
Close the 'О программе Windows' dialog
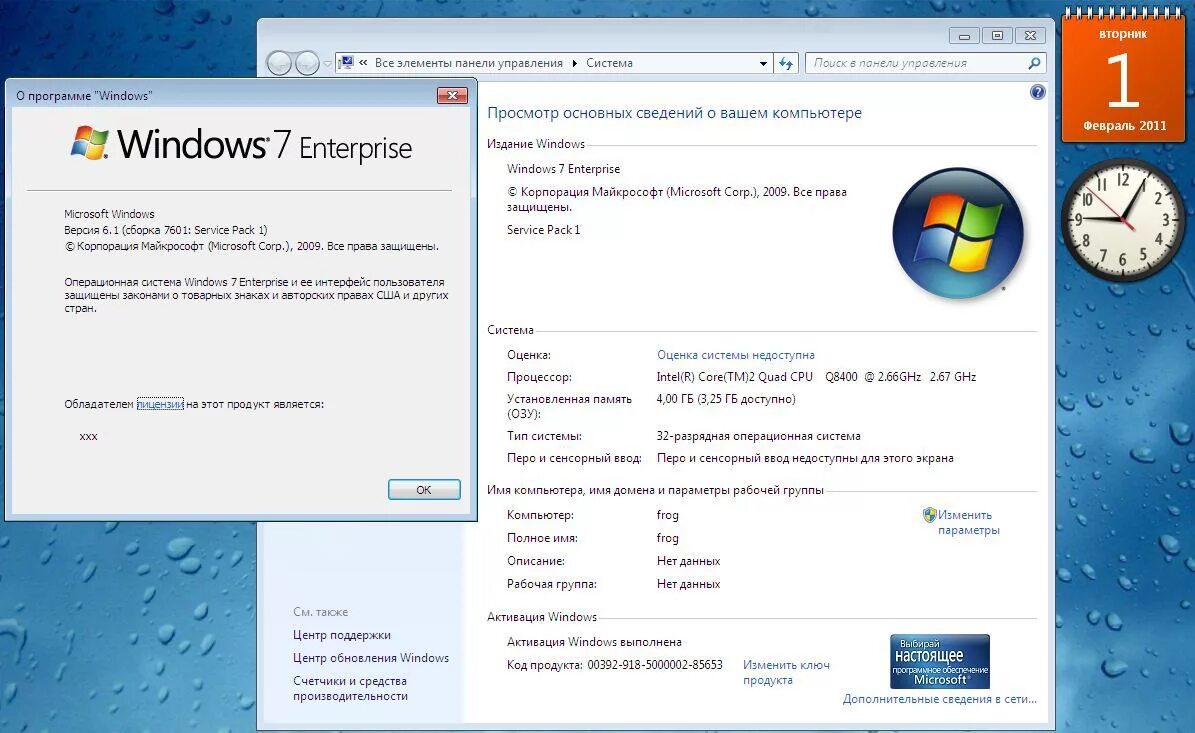click(x=452, y=95)
